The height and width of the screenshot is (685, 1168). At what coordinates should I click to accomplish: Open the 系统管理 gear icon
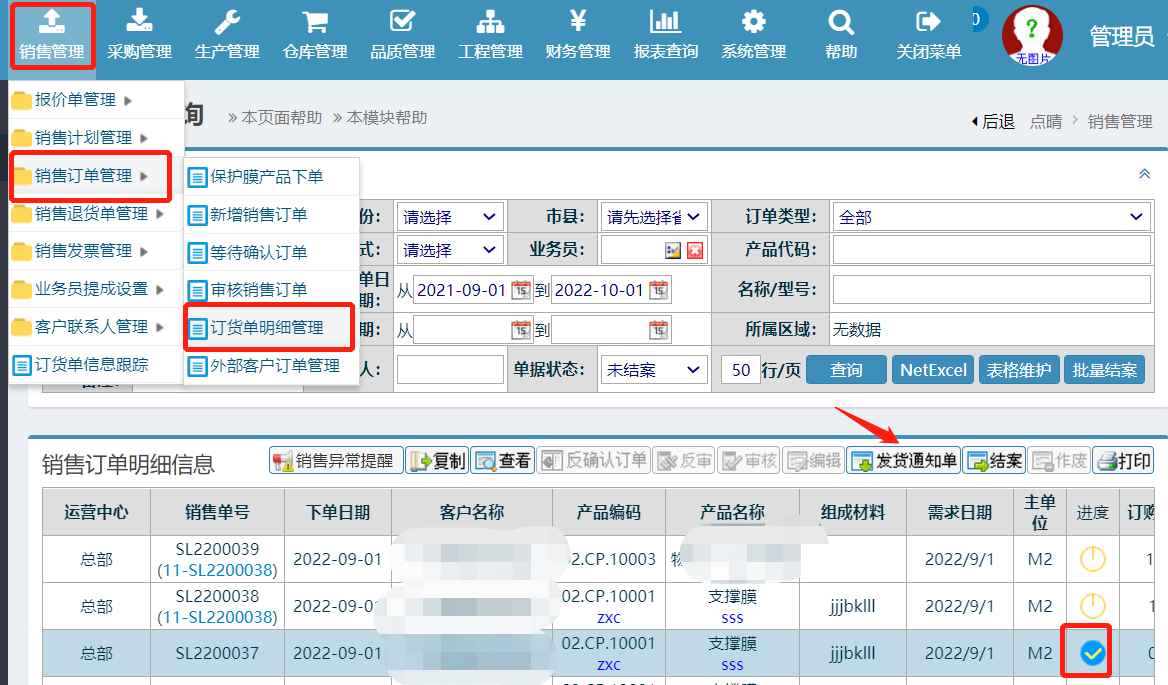coord(753,22)
